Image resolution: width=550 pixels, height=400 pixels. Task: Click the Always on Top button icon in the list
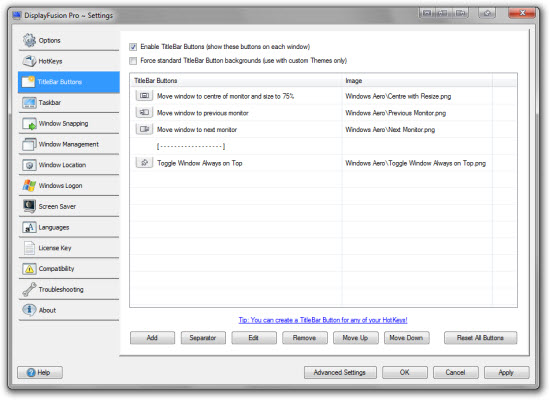click(x=144, y=163)
